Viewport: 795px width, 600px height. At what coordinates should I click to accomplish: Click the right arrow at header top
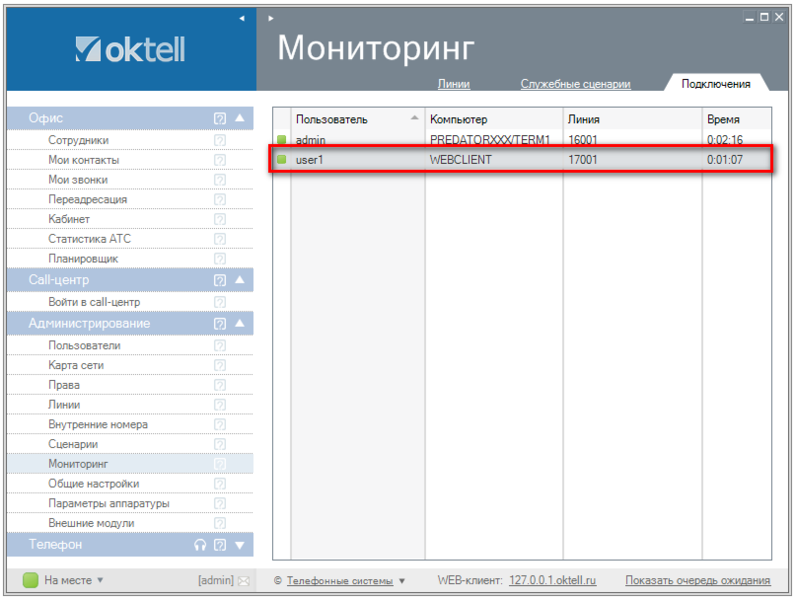271,18
